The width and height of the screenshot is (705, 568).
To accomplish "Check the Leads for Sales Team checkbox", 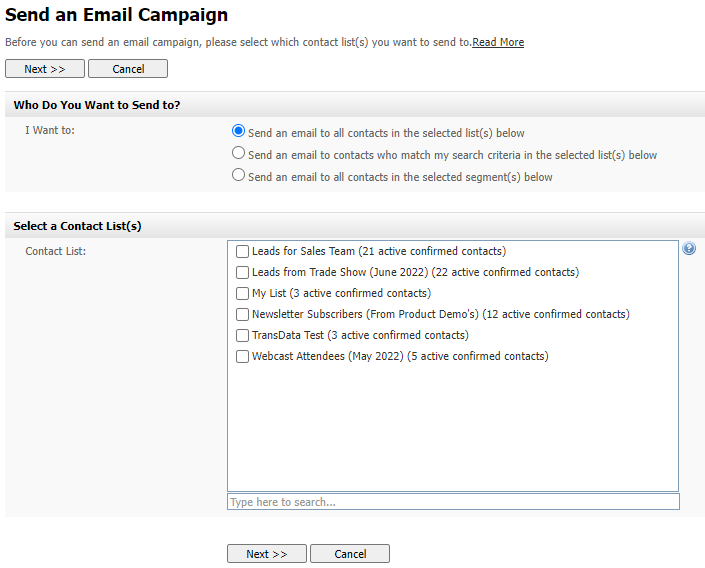I will [243, 251].
